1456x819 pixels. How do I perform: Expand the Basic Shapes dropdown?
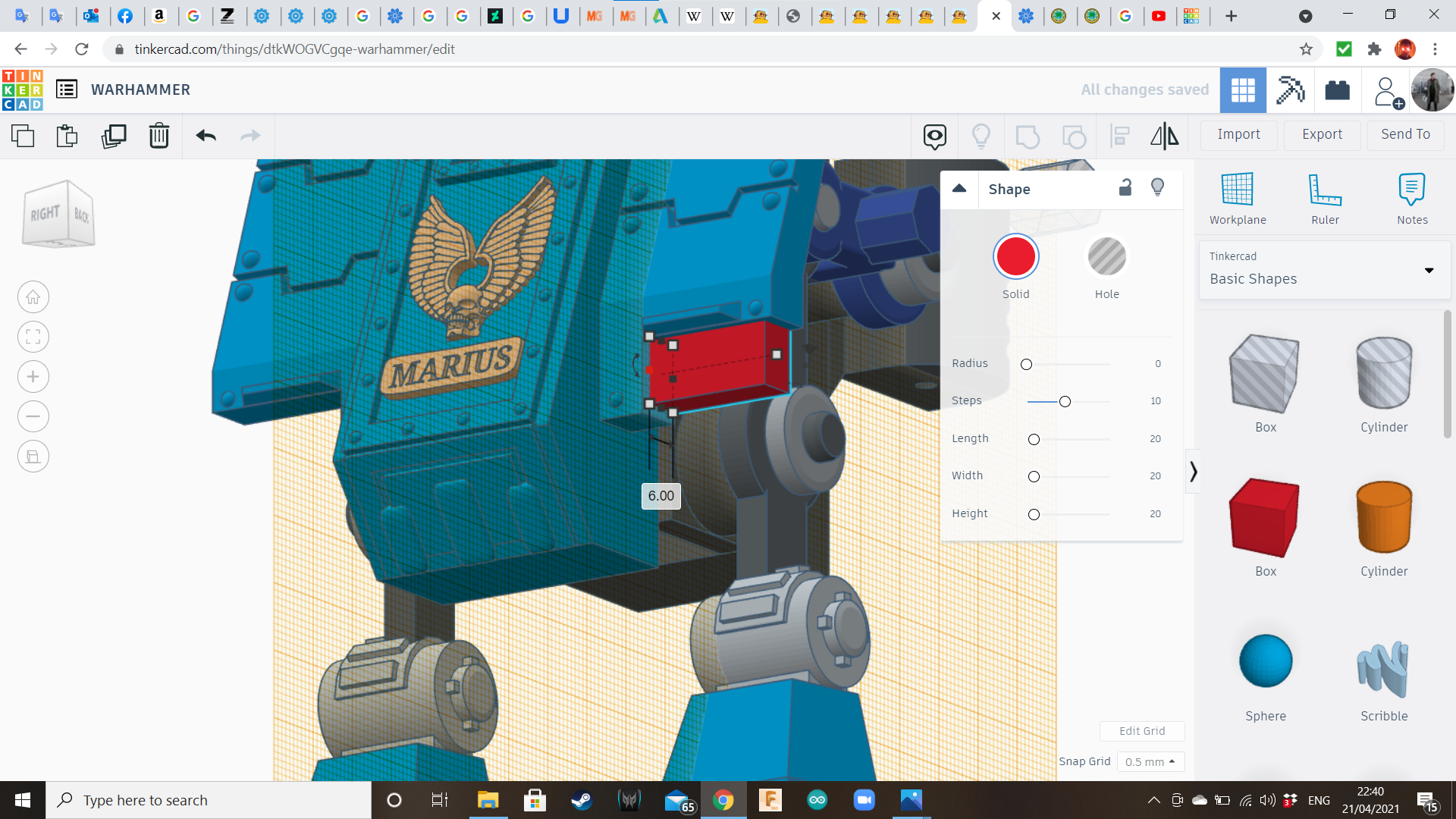[x=1429, y=270]
